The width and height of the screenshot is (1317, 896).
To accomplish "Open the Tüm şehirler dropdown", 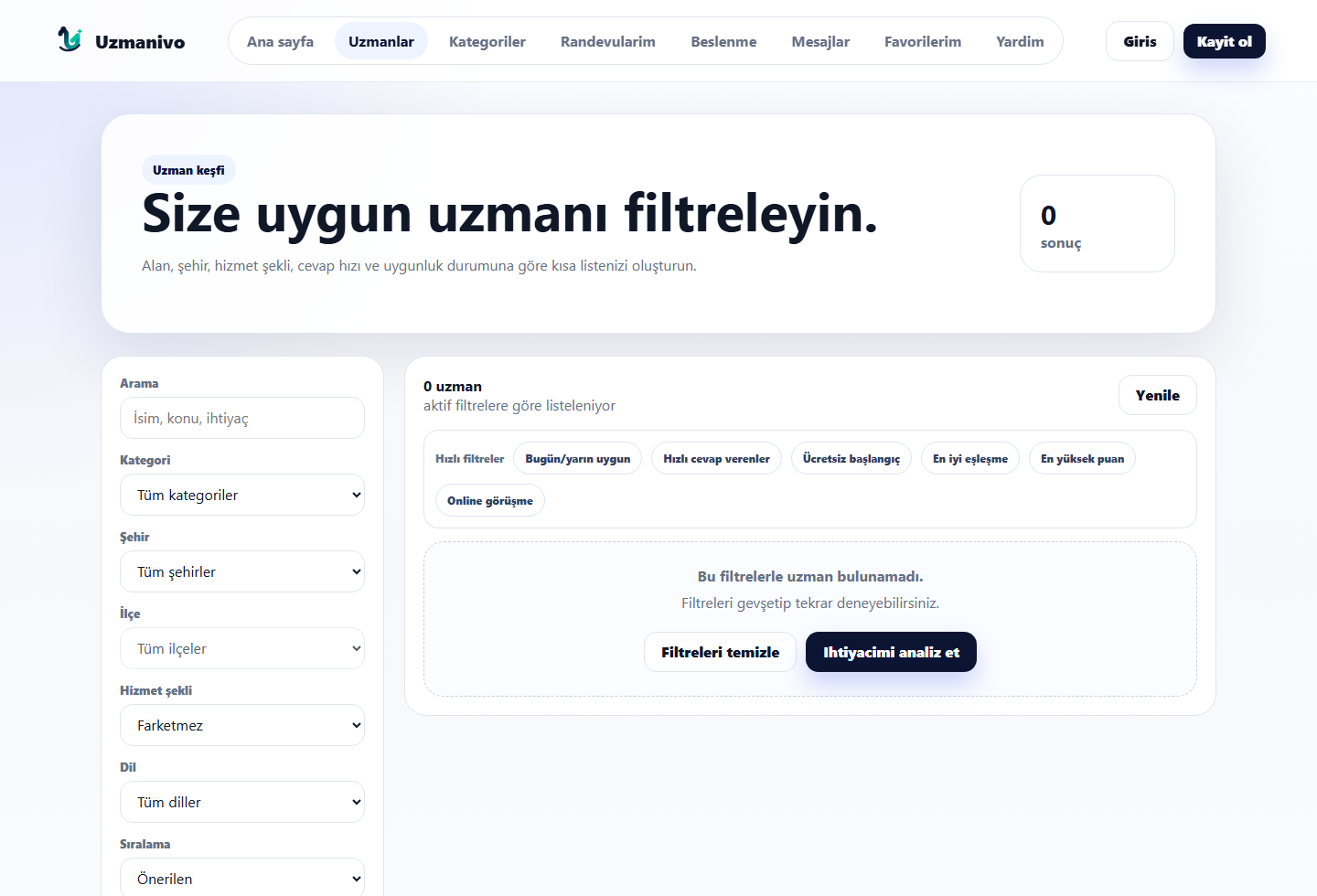I will click(x=242, y=571).
